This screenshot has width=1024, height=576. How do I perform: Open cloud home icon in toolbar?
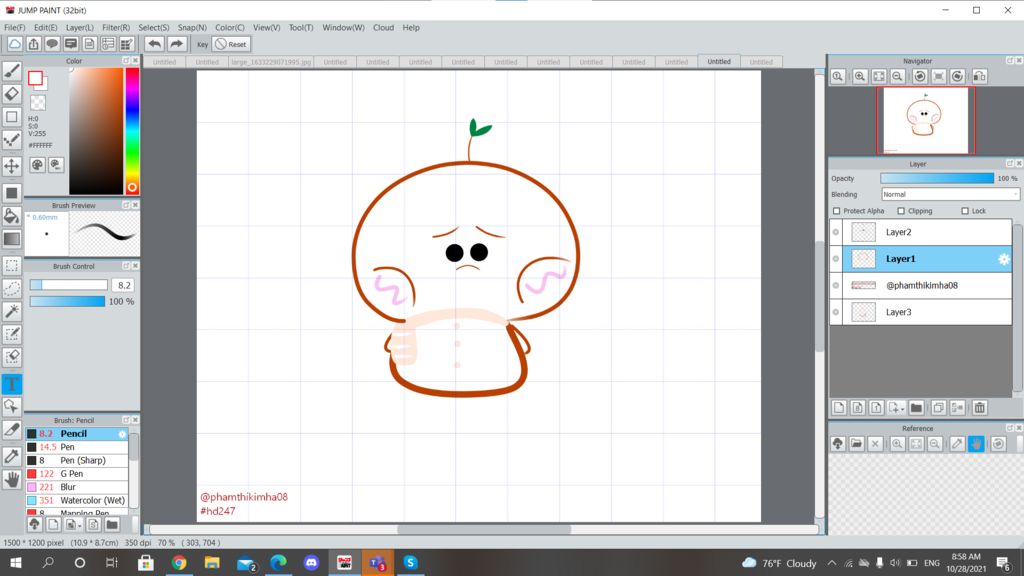point(15,44)
